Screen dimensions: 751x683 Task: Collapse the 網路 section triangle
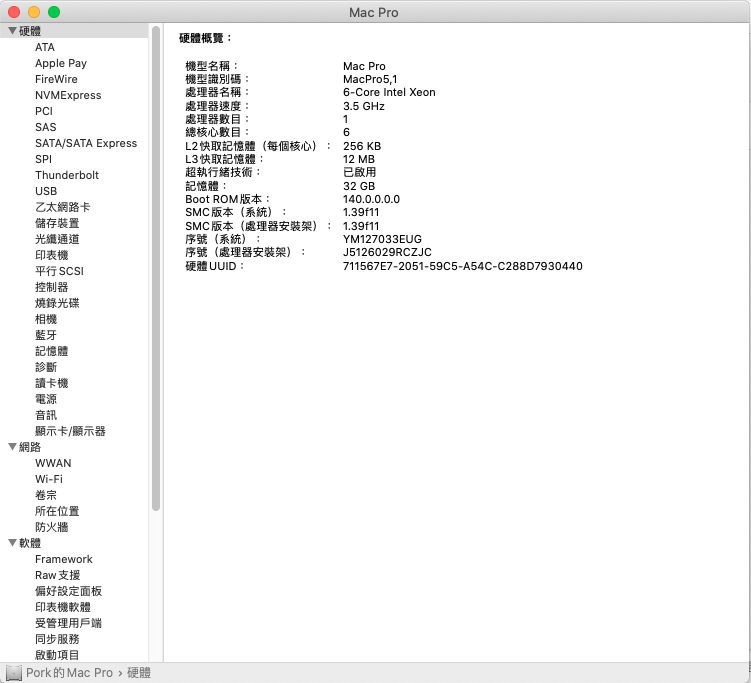[12, 447]
